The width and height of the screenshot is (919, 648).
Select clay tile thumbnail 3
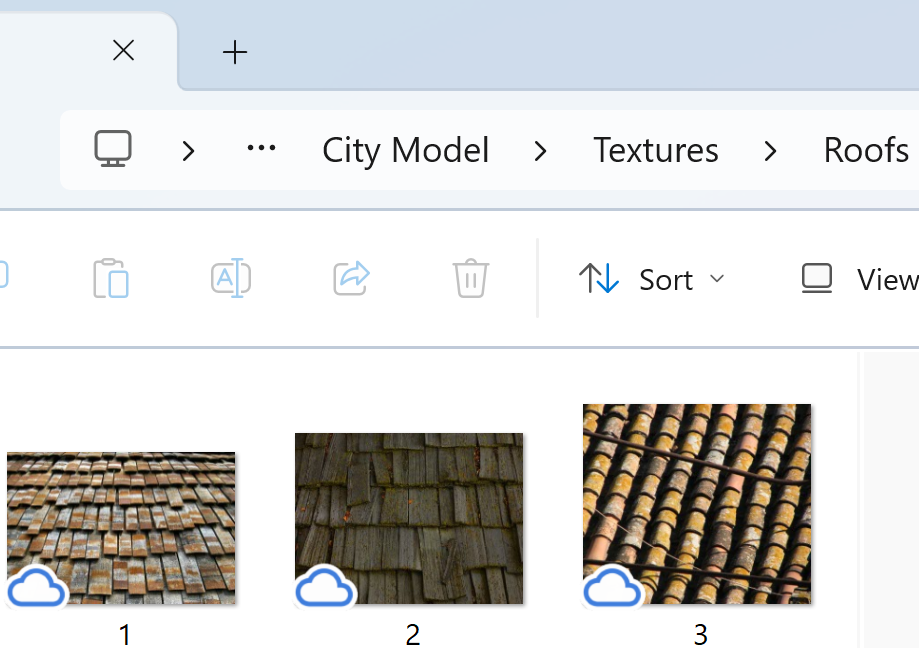tap(697, 504)
